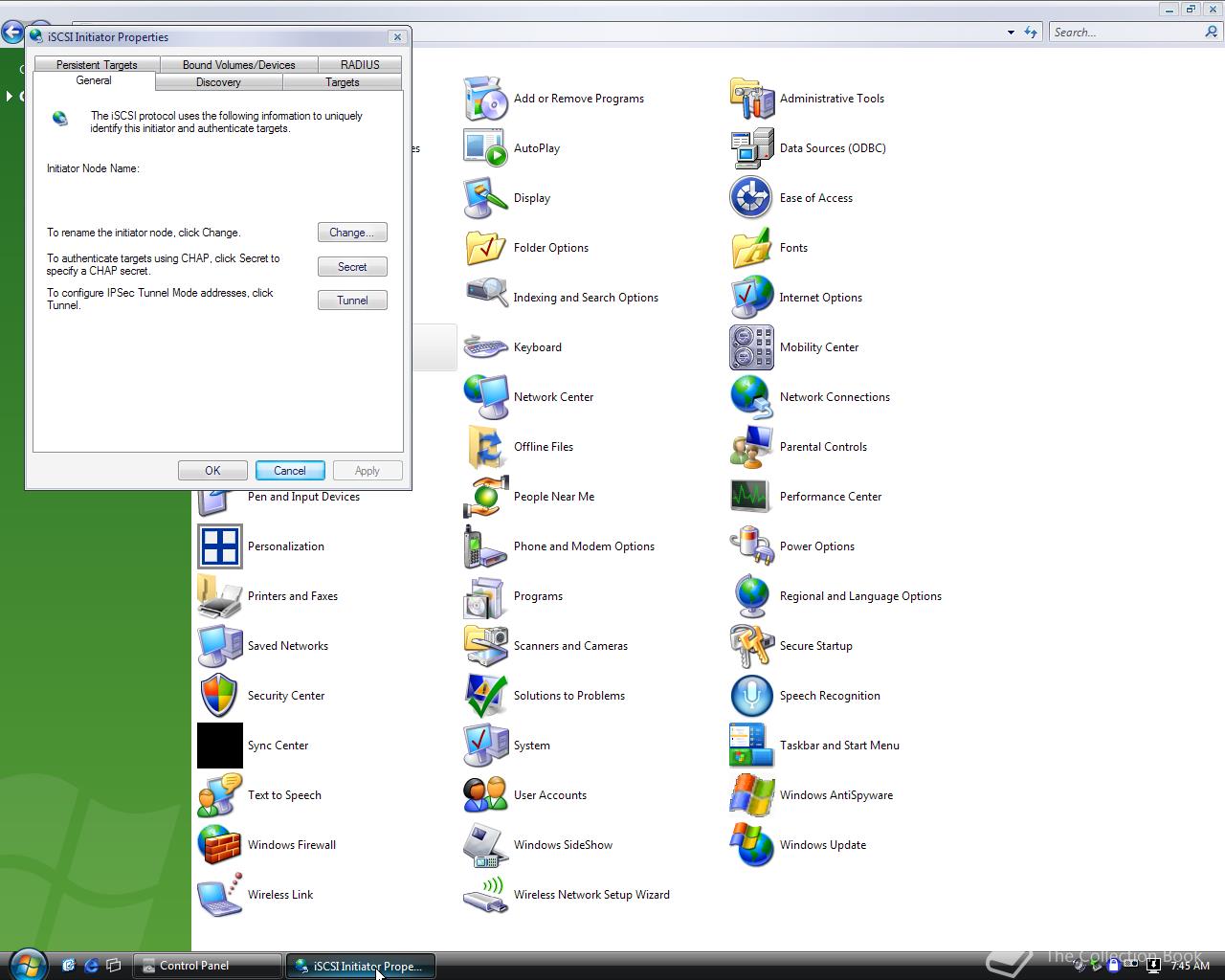Image resolution: width=1225 pixels, height=980 pixels.
Task: Click the Tunnel button
Action: [x=352, y=301]
